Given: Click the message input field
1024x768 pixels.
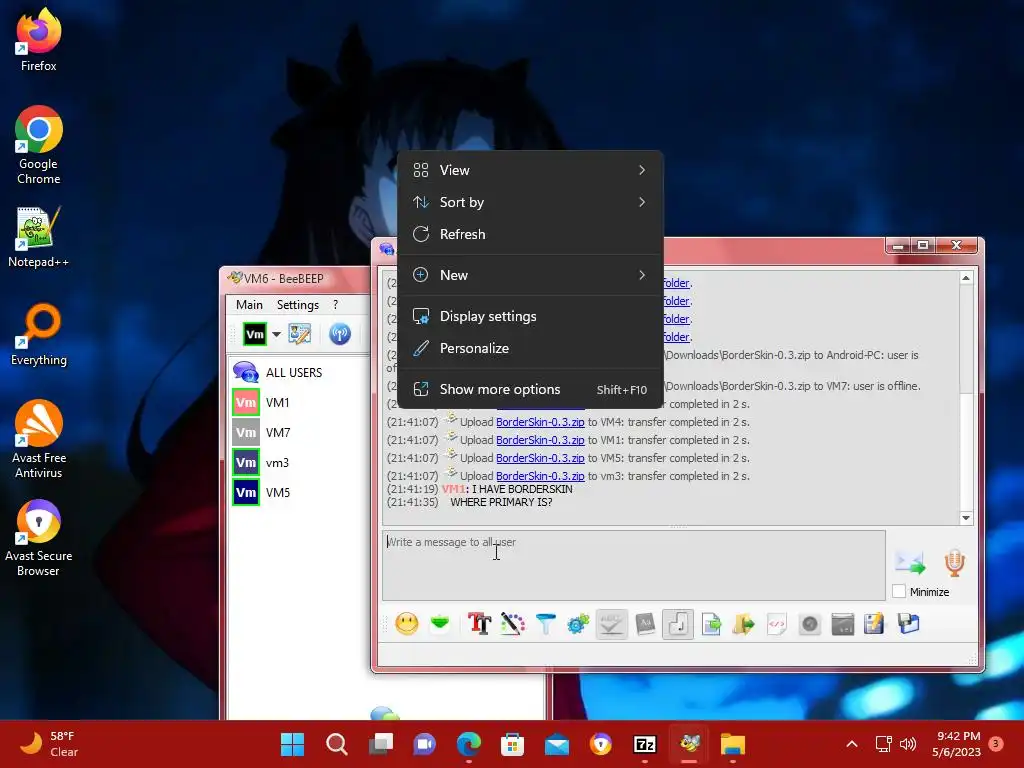Looking at the screenshot, I should [x=633, y=565].
